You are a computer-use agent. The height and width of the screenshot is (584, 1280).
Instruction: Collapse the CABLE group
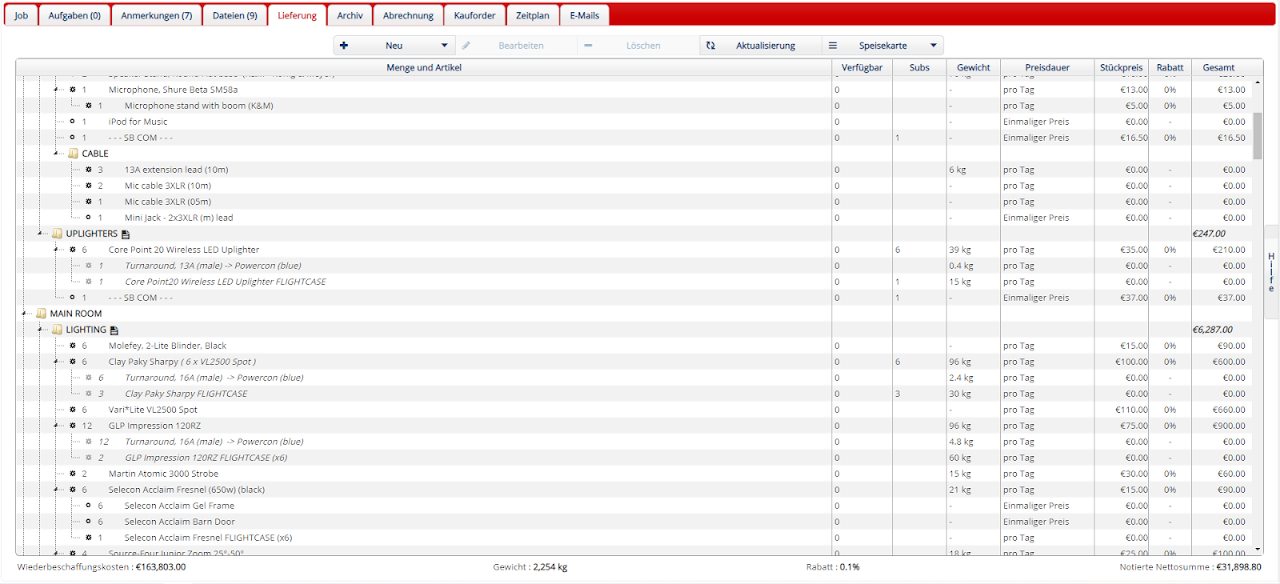pos(56,154)
